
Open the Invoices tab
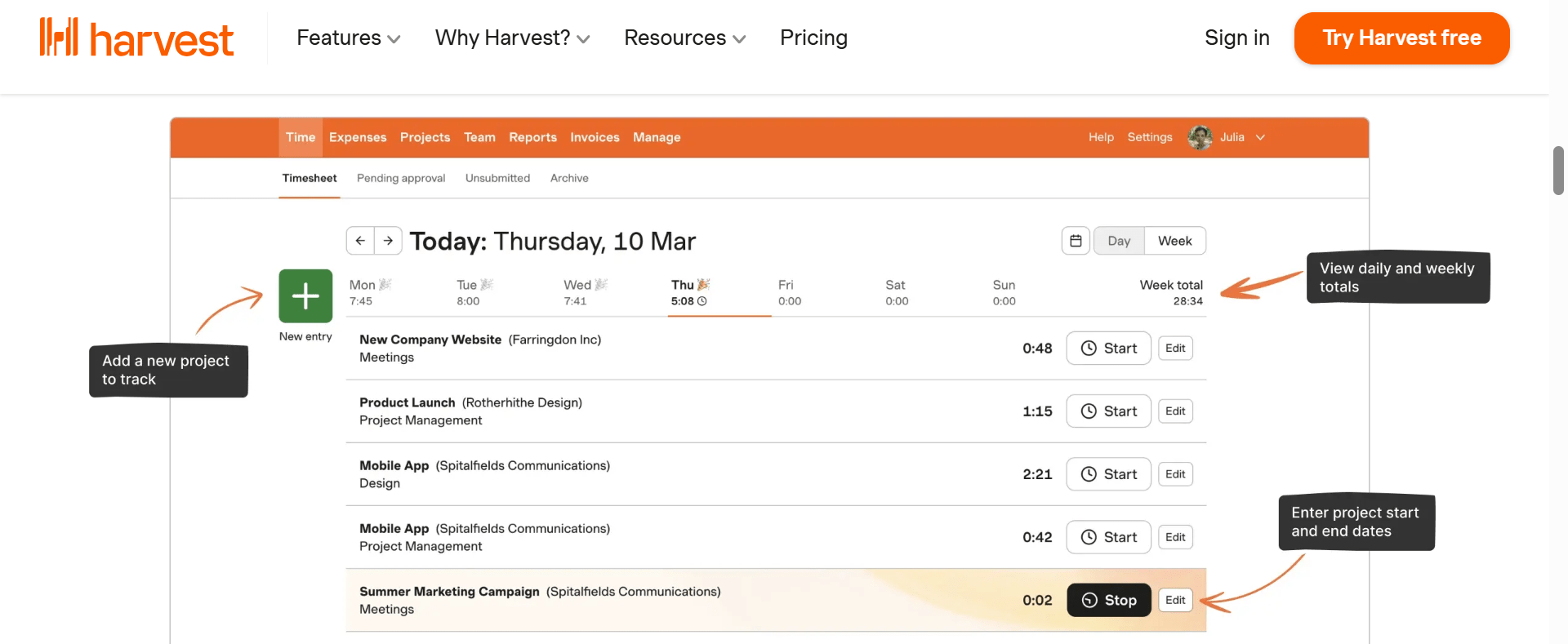pyautogui.click(x=595, y=137)
